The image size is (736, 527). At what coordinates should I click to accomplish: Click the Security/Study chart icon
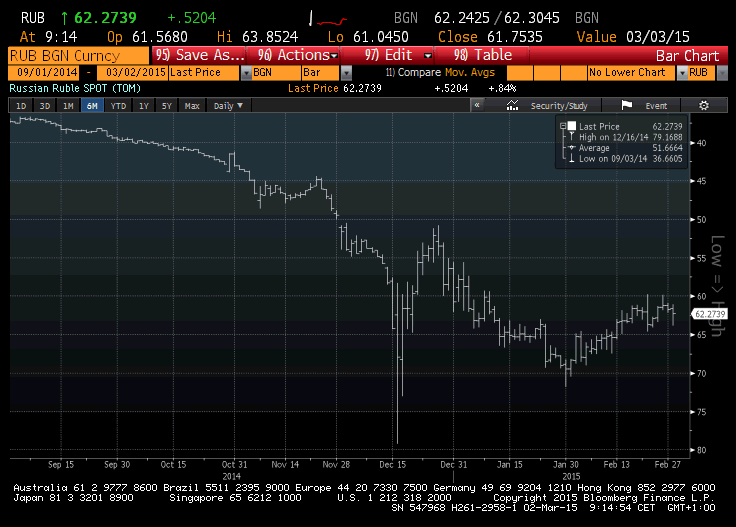[x=512, y=106]
